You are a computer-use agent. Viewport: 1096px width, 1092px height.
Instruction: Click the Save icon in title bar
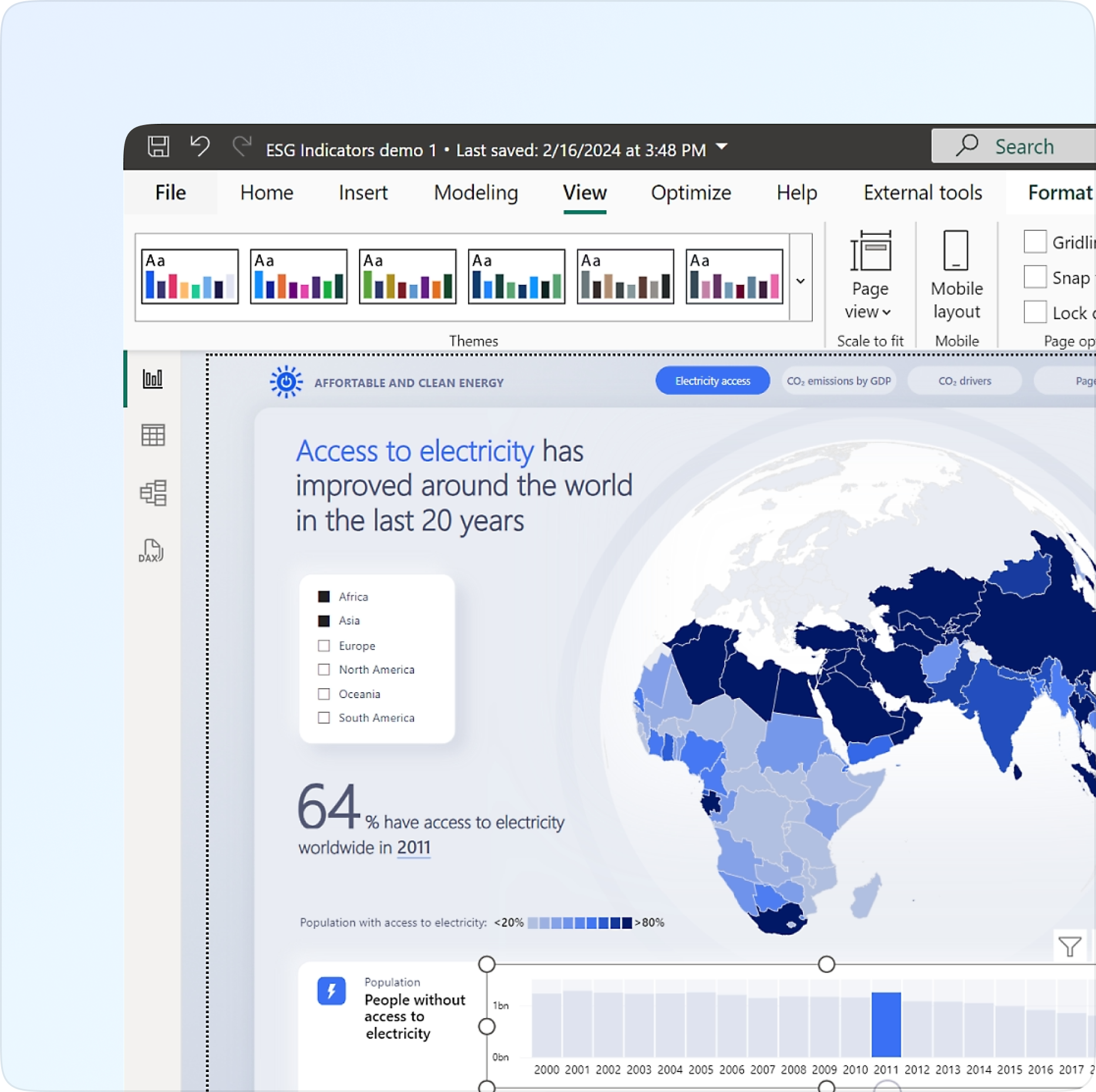[x=158, y=146]
